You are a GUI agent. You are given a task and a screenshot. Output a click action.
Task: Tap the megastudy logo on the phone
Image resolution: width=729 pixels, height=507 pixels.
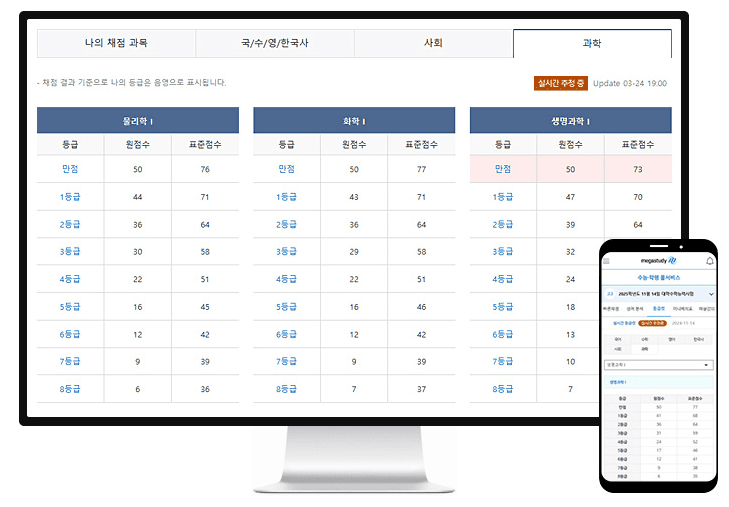[659, 261]
